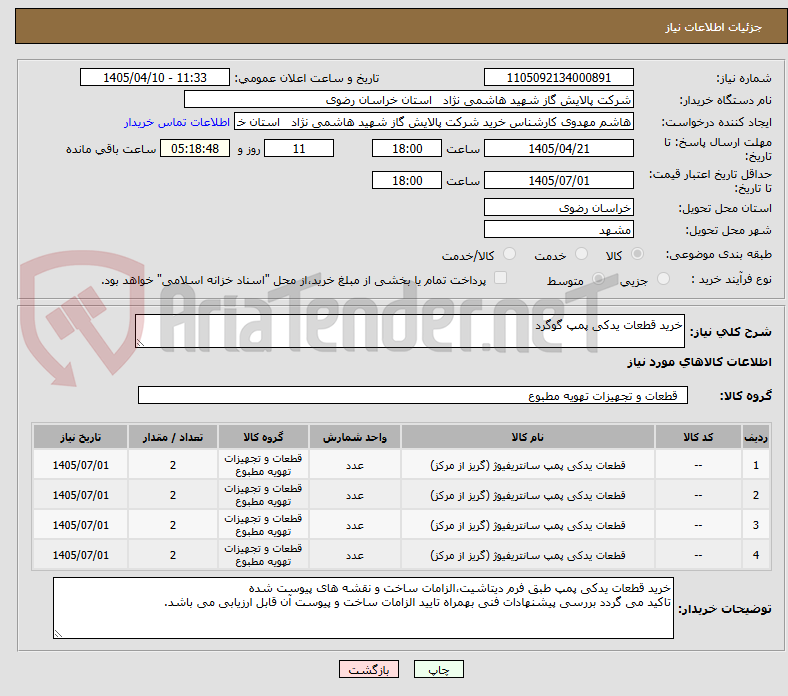788x696 pixels.
Task: Click the quantity cell in row 2
Action: pos(173,495)
